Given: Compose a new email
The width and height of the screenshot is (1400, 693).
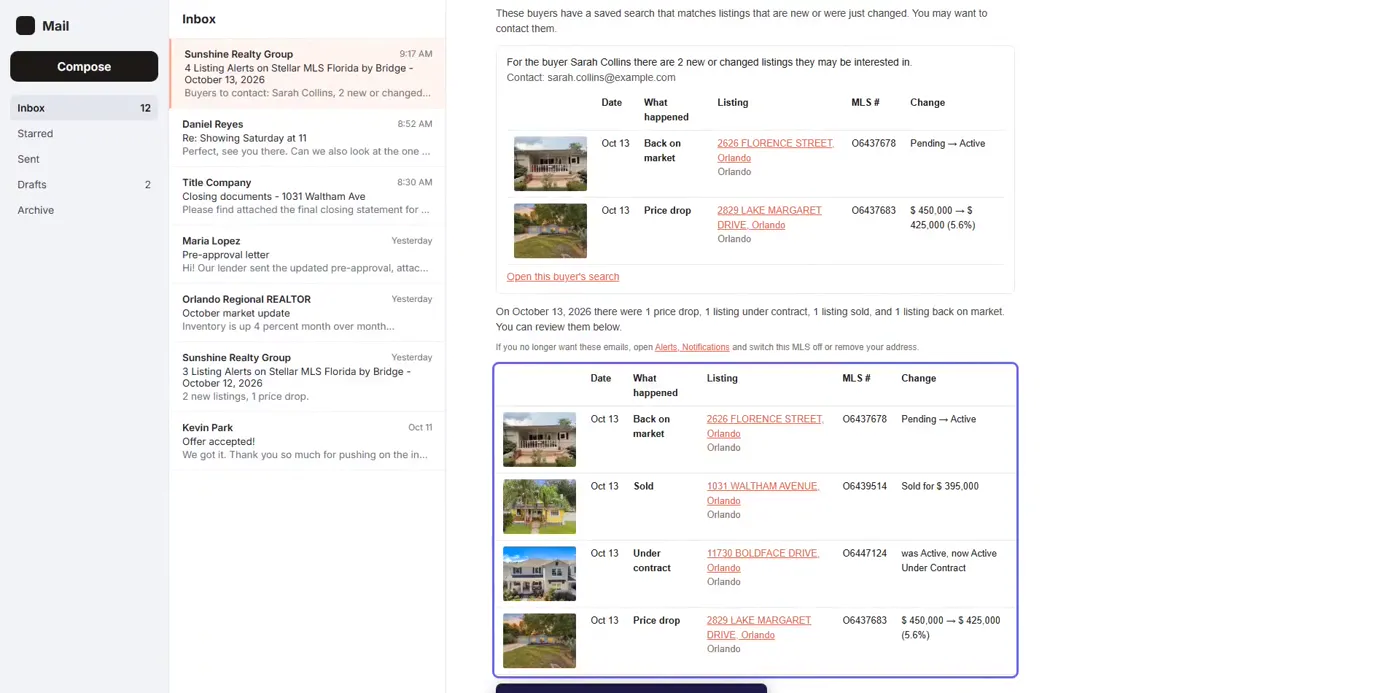Looking at the screenshot, I should click(84, 66).
